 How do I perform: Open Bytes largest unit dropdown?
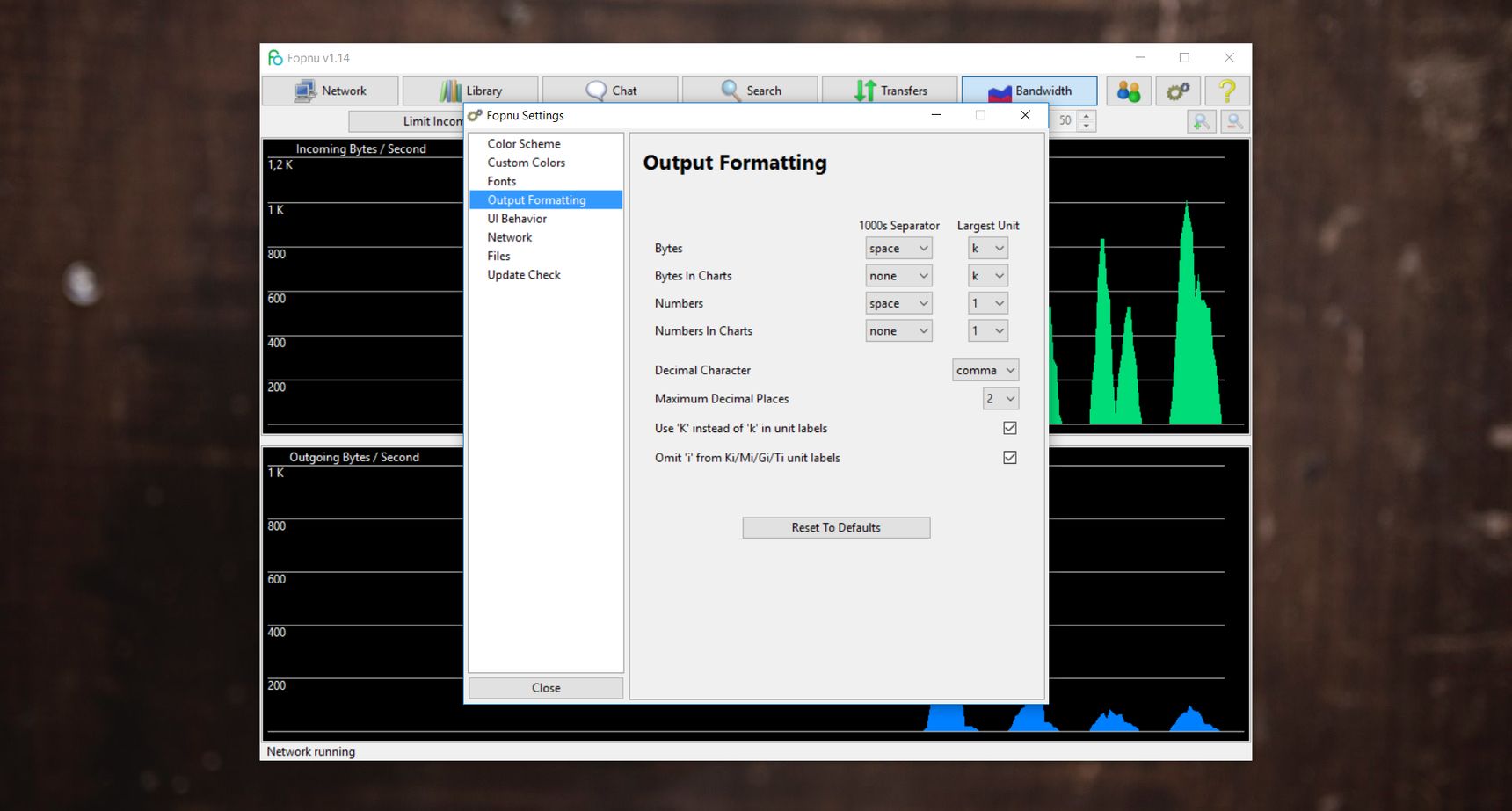988,249
